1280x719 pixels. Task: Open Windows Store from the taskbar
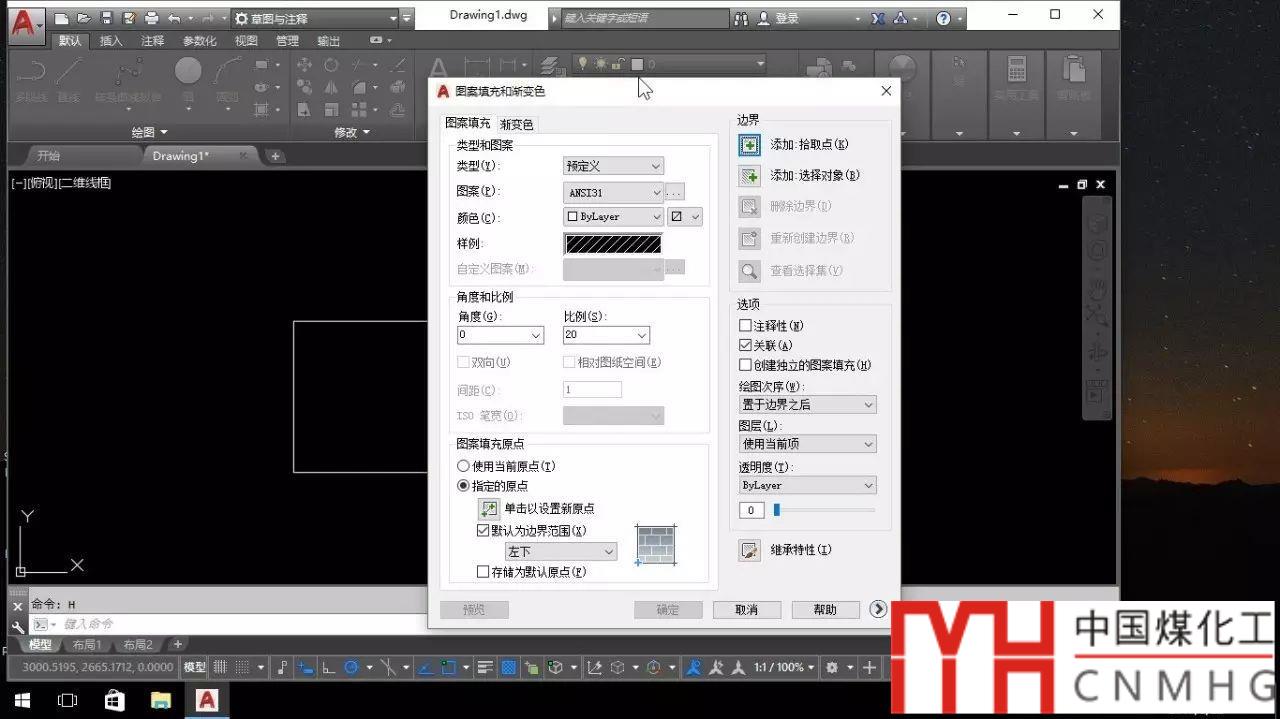click(114, 700)
